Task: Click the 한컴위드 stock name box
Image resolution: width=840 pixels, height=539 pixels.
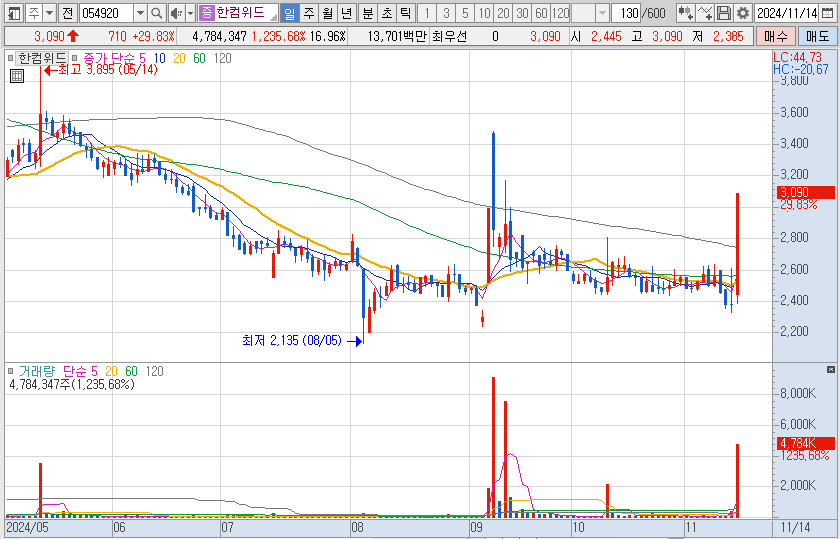Action: pyautogui.click(x=246, y=13)
